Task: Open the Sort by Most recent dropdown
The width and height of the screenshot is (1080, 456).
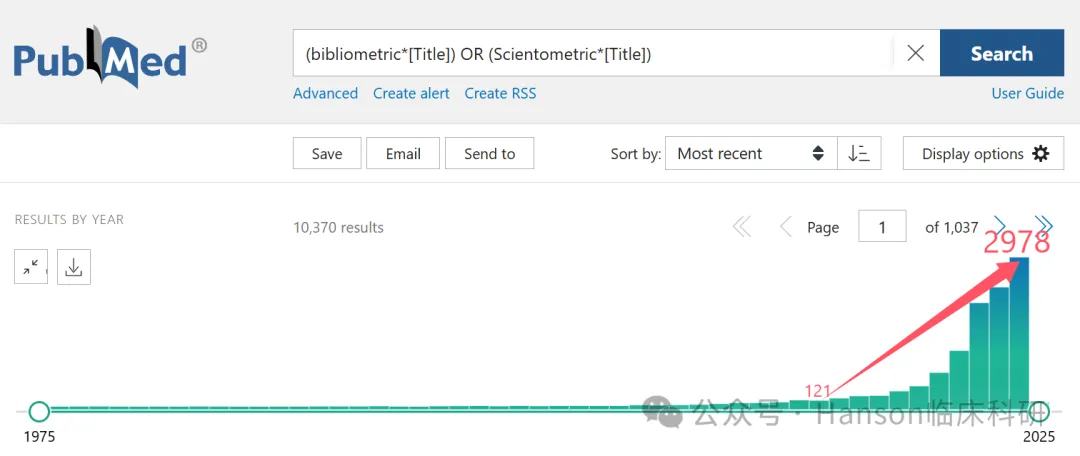Action: (x=751, y=154)
